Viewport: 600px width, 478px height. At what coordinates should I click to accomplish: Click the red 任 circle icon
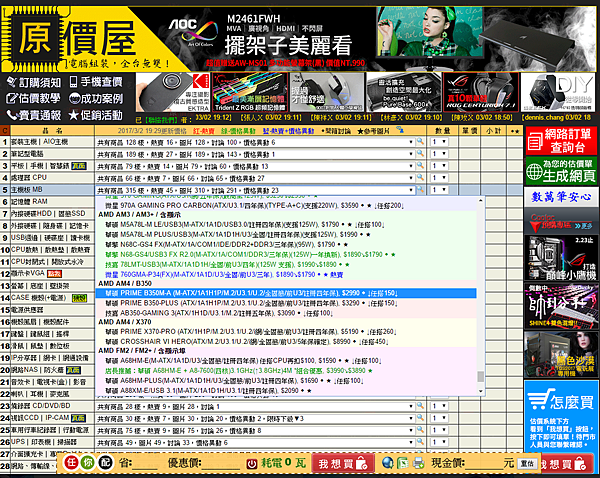(x=71, y=463)
